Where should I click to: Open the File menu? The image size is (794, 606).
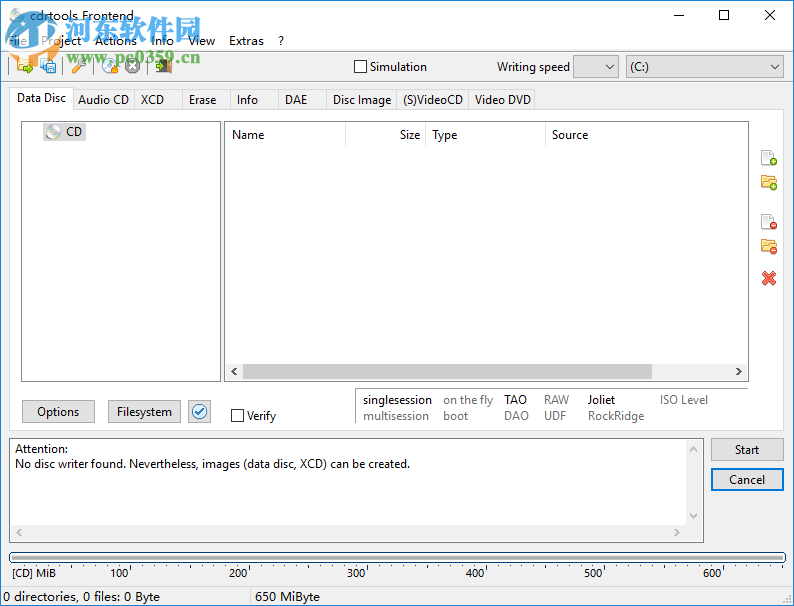pyautogui.click(x=18, y=41)
